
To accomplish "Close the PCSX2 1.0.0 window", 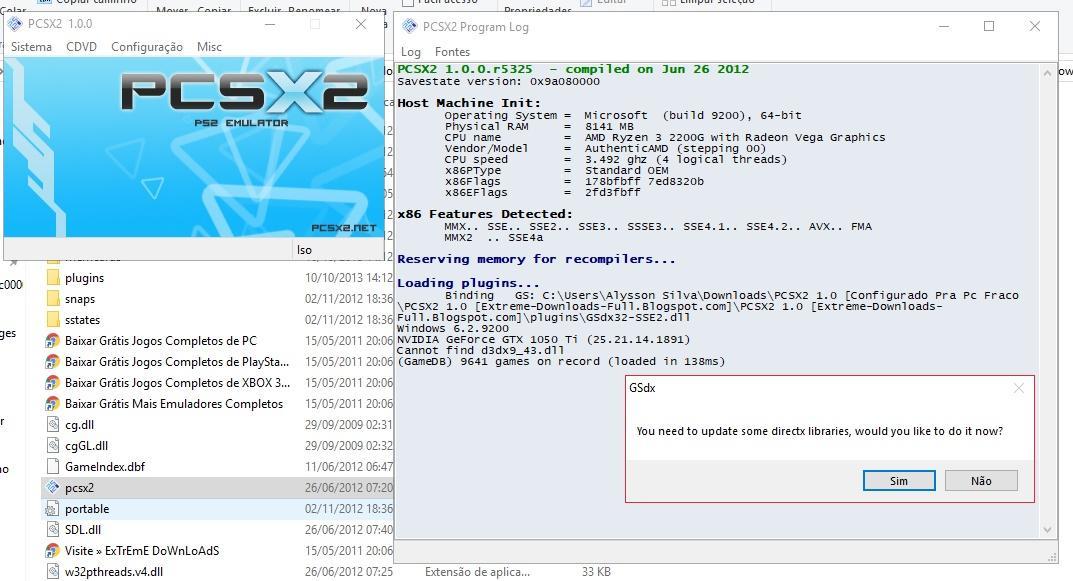I will coord(361,24).
